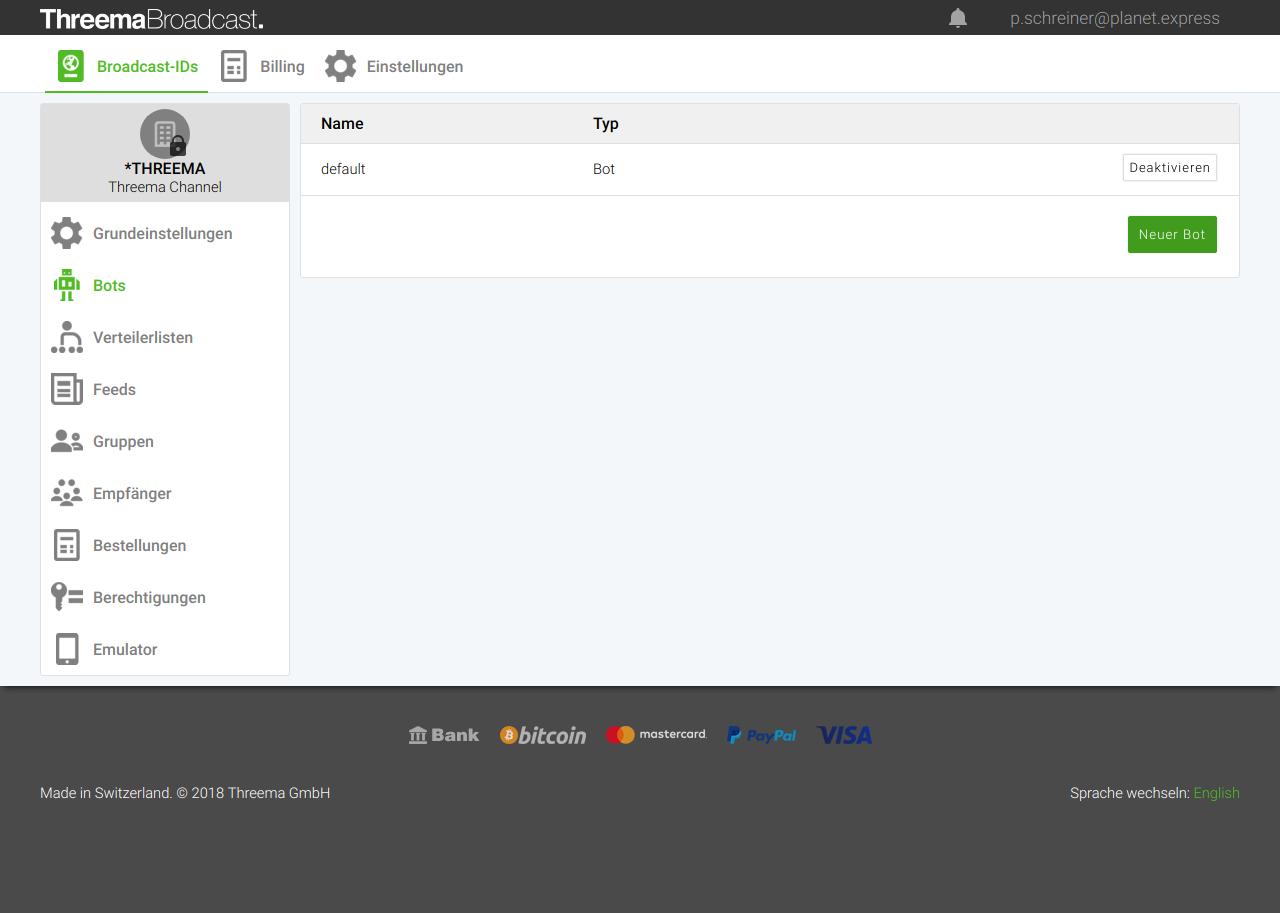The height and width of the screenshot is (913, 1280).
Task: Click the PayPal payment logo
Action: coord(761,735)
